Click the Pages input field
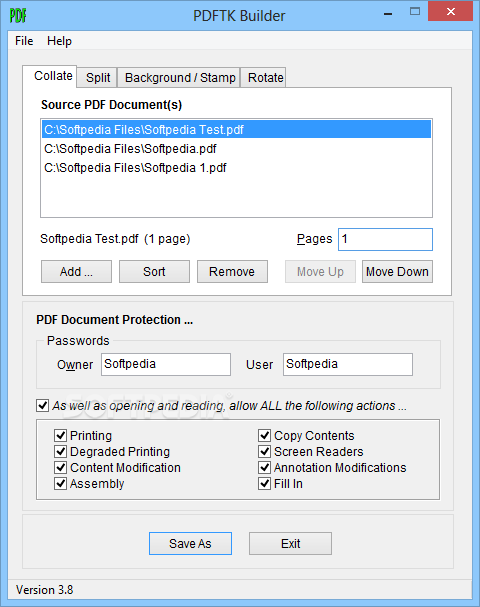 [385, 239]
